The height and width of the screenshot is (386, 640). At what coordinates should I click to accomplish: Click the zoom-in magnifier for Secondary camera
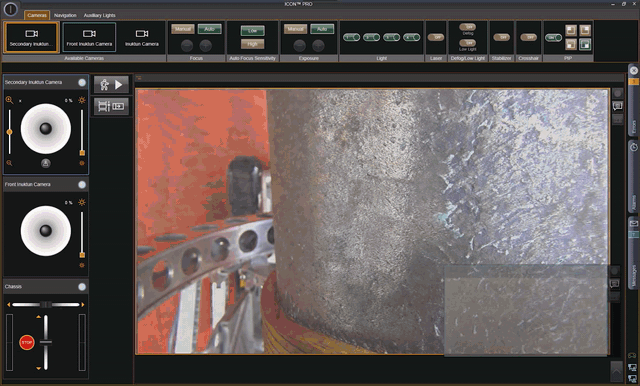[9, 100]
